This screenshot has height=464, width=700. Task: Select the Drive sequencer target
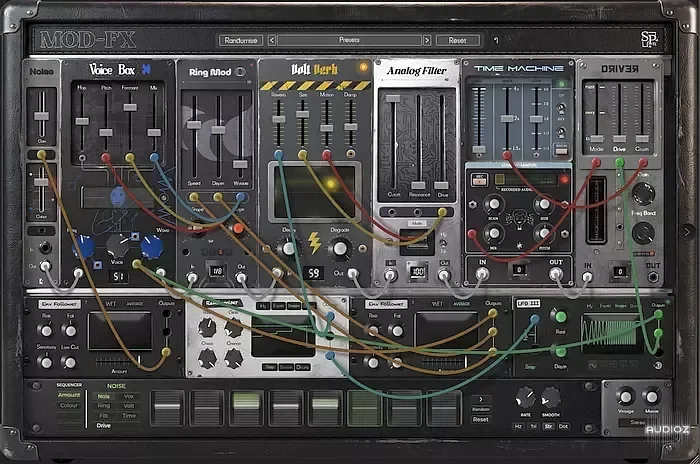pyautogui.click(x=104, y=426)
